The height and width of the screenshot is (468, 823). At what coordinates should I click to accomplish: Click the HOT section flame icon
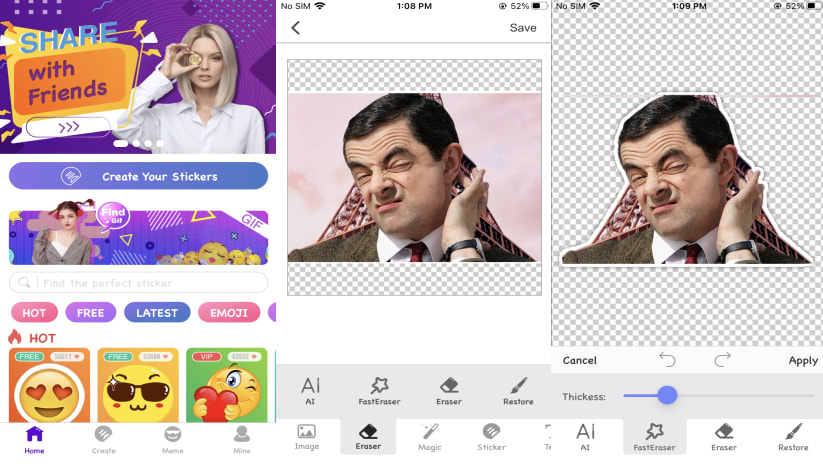tap(15, 337)
